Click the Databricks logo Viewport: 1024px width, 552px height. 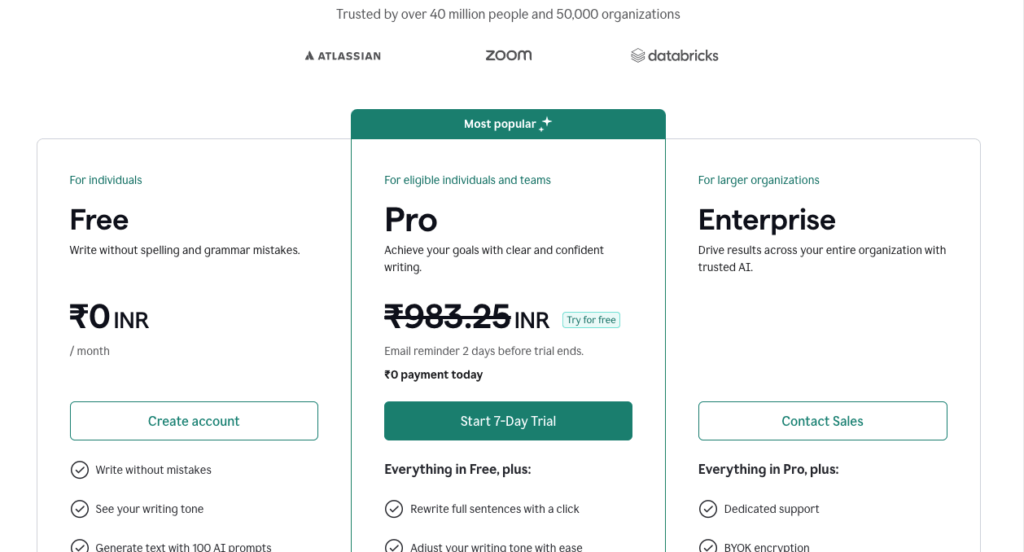coord(674,56)
